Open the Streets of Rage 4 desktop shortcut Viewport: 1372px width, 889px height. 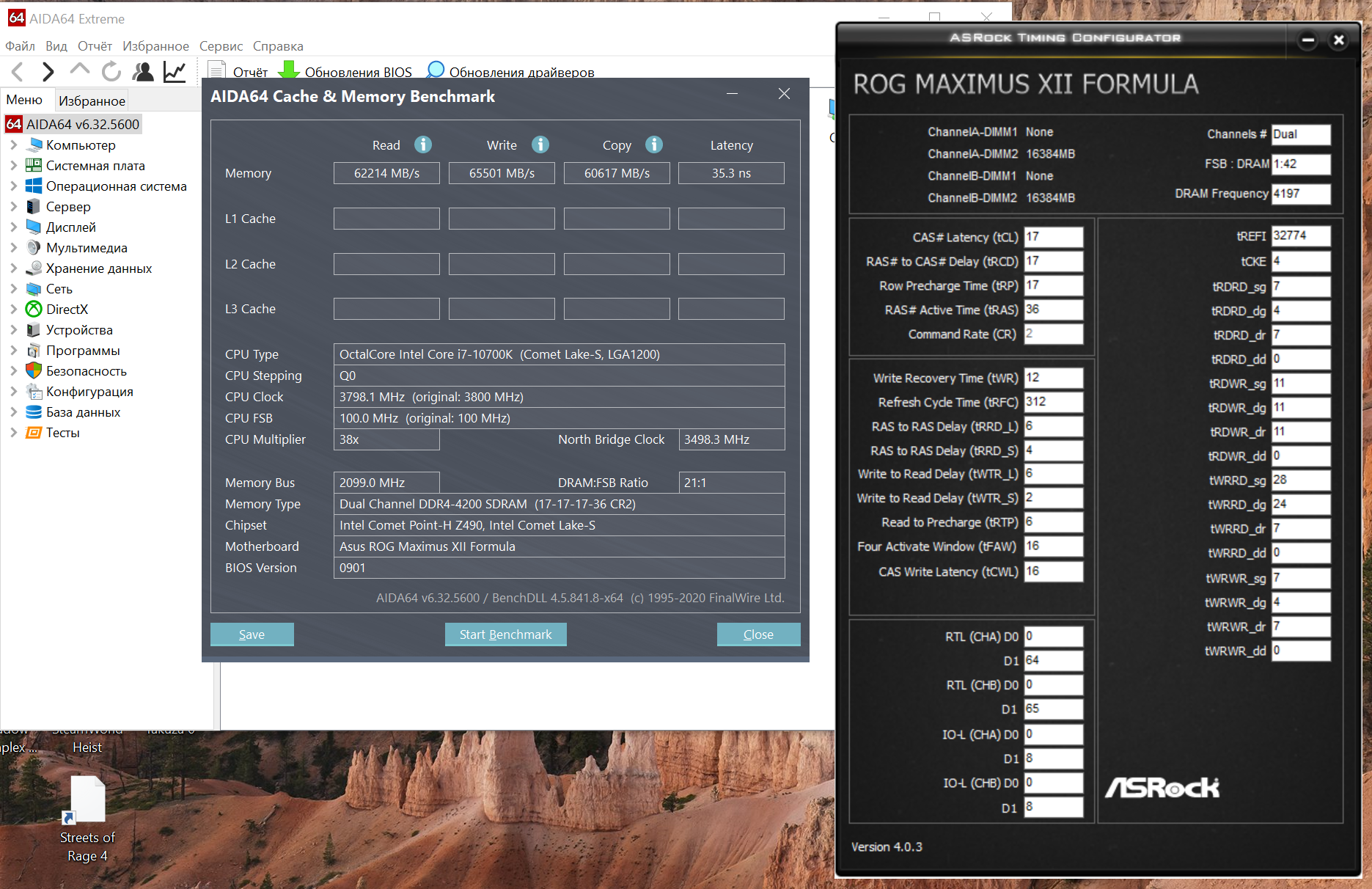tap(87, 820)
